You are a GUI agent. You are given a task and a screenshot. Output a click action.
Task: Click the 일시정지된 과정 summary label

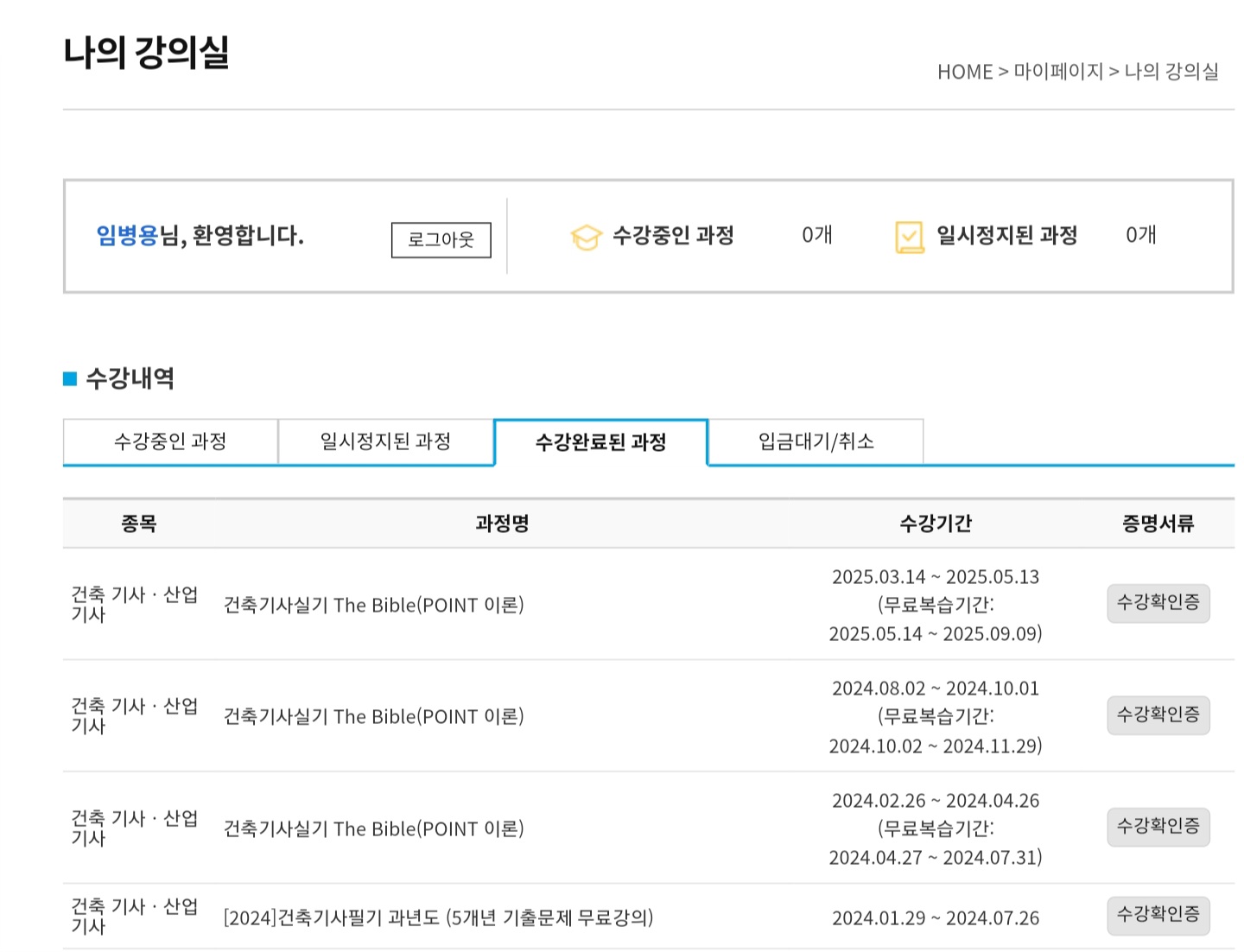pyautogui.click(x=1006, y=235)
